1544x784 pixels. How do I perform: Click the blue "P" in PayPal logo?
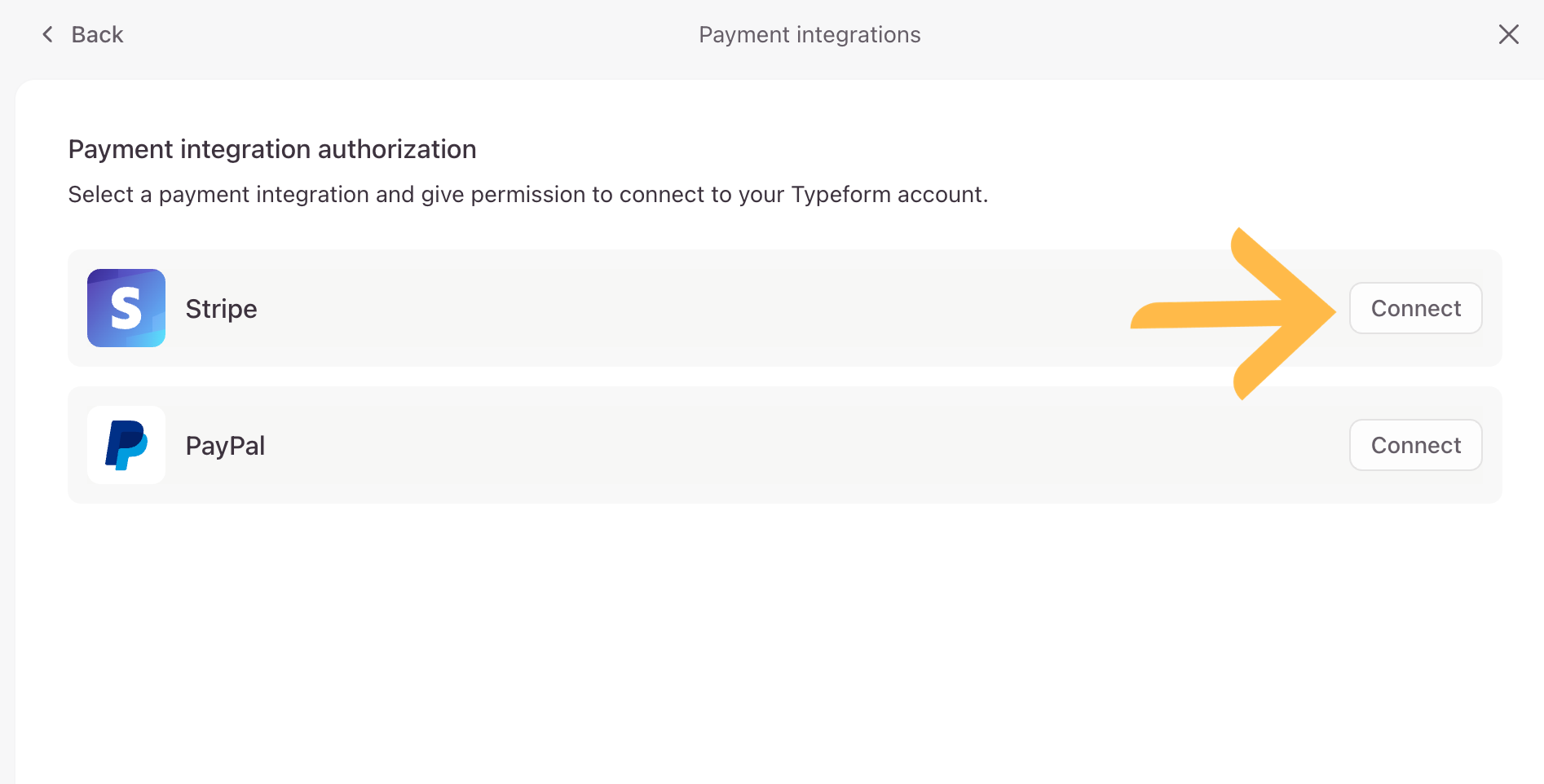pyautogui.click(x=126, y=444)
